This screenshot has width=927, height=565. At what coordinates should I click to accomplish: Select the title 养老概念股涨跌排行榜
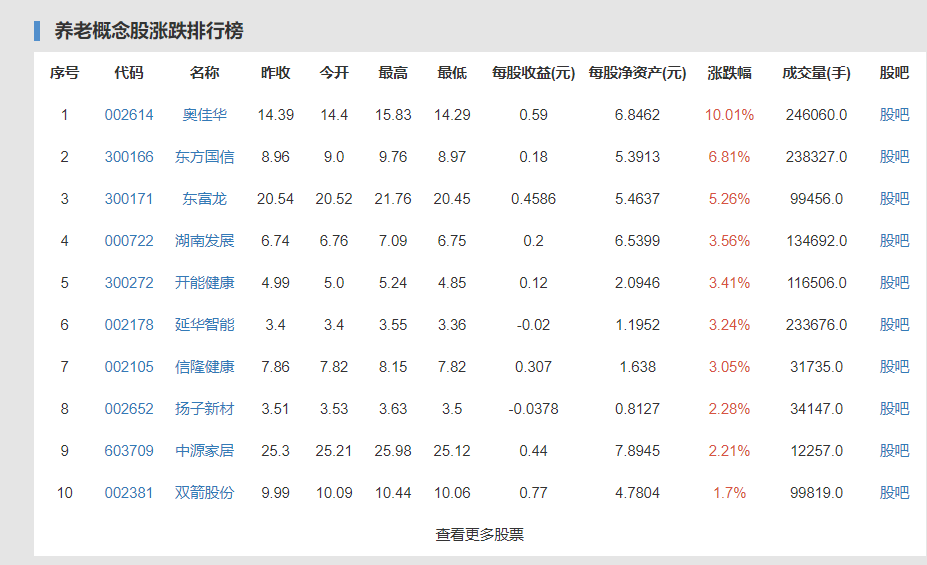[149, 31]
